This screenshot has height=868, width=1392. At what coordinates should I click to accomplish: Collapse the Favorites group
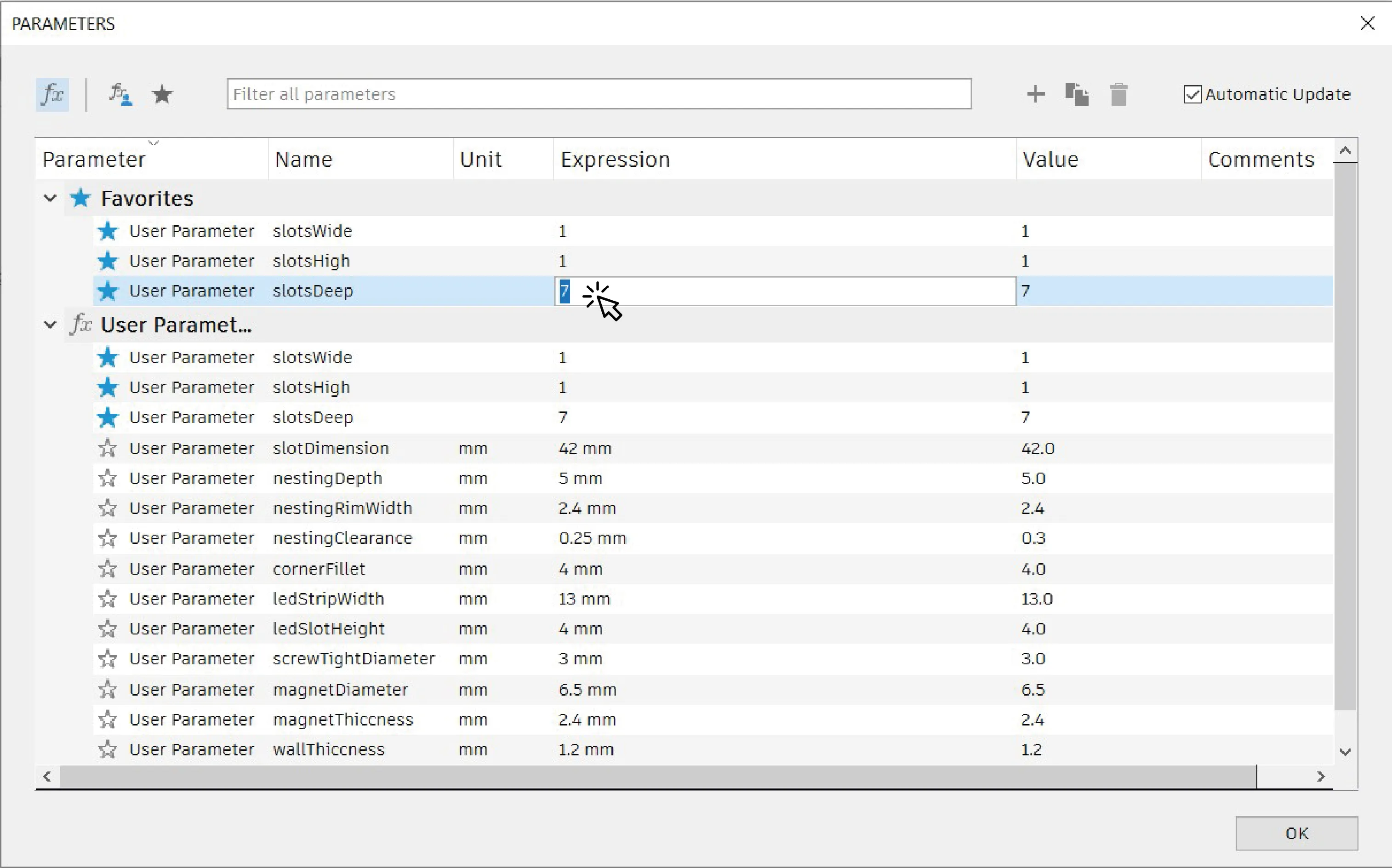50,198
